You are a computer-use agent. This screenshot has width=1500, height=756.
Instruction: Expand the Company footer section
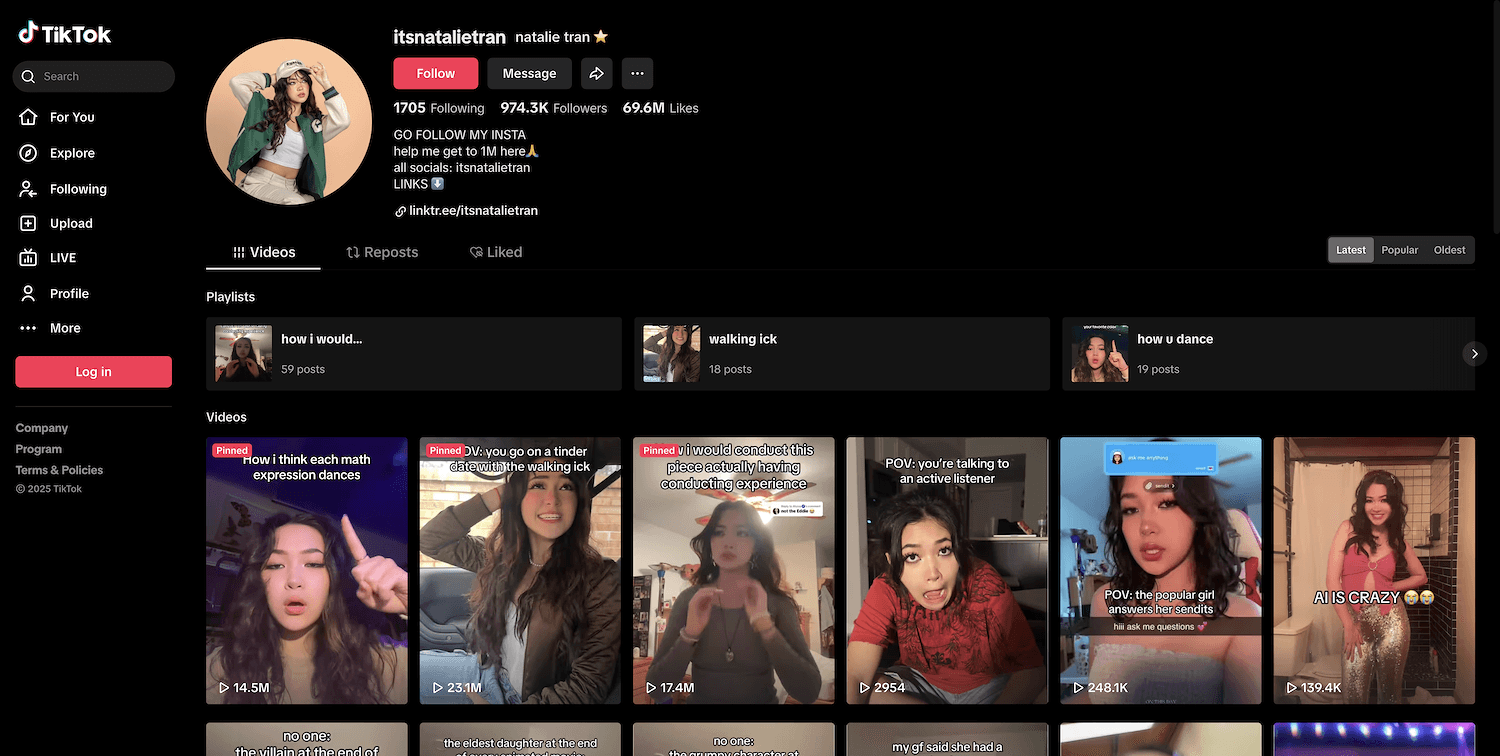[x=42, y=428]
